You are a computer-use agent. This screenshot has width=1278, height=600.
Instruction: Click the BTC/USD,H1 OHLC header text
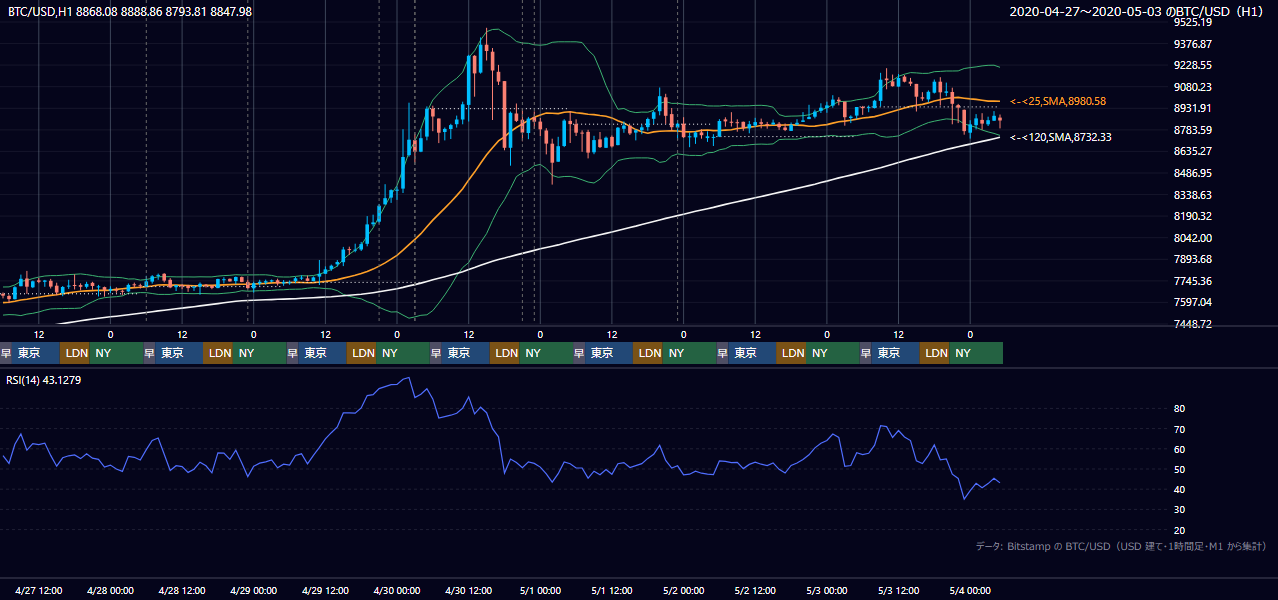(x=130, y=11)
